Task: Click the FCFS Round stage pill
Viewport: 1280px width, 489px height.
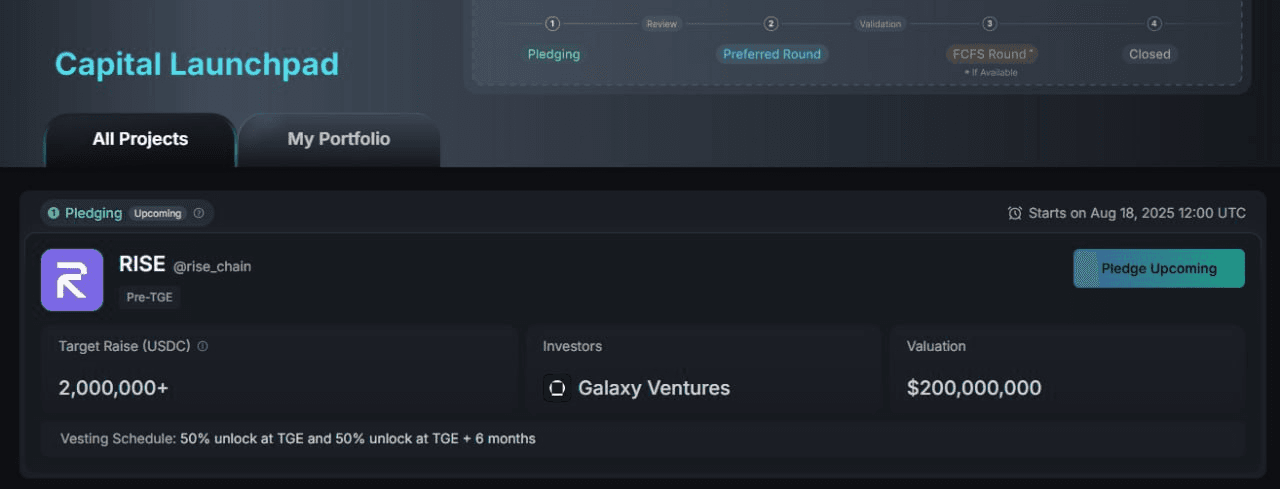Action: click(992, 54)
